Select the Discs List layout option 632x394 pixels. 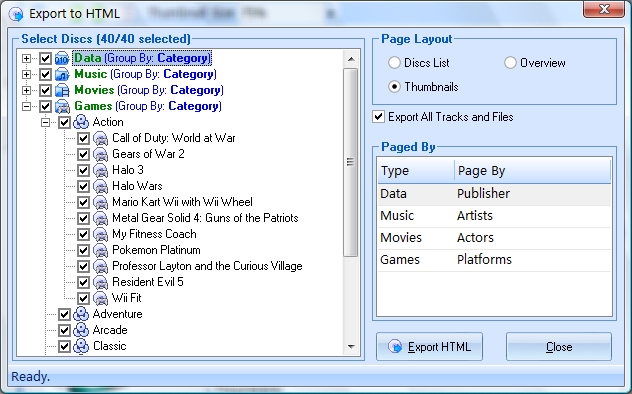point(394,63)
